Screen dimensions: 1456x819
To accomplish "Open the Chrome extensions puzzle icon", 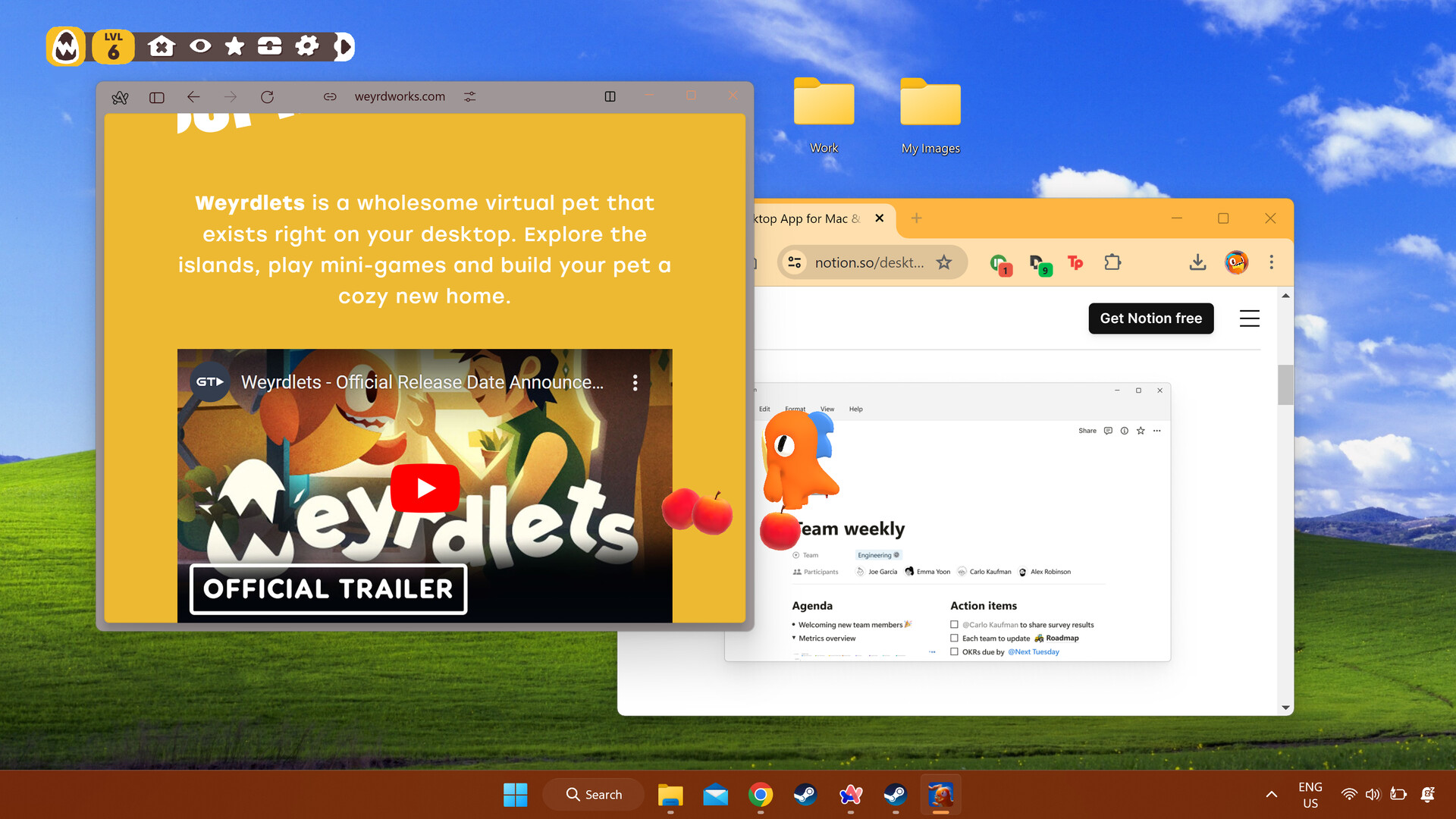I will coord(1112,262).
